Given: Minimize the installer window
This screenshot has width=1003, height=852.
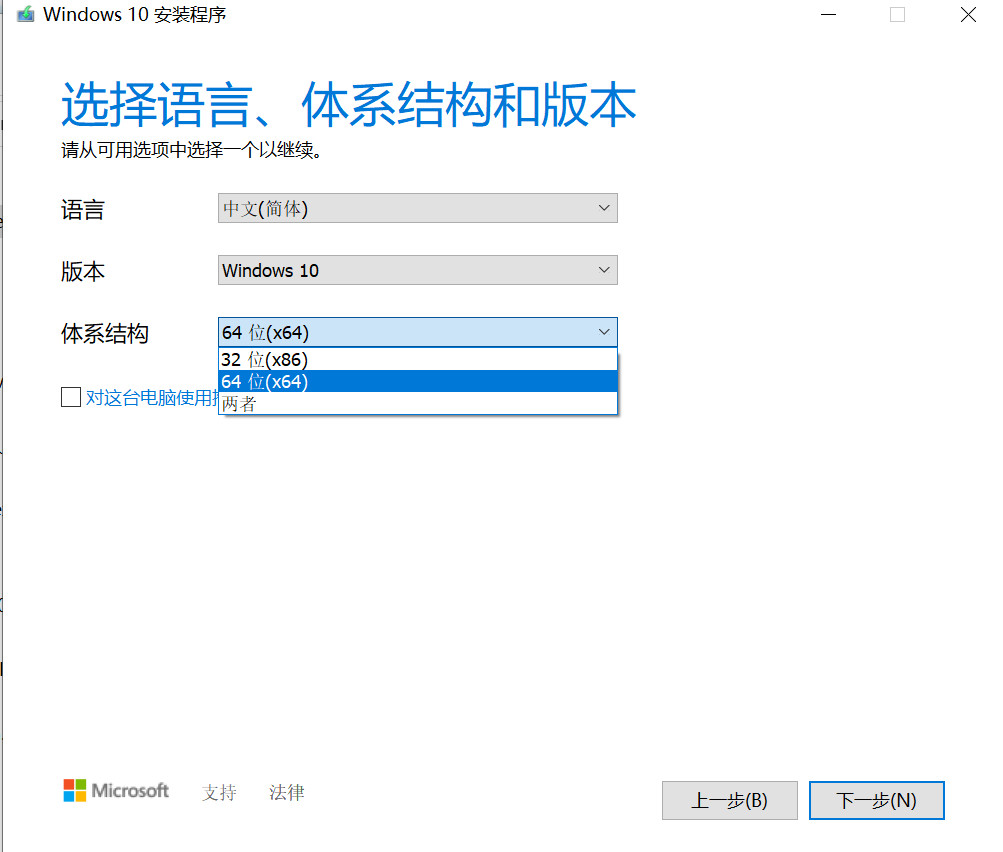Looking at the screenshot, I should 828,15.
